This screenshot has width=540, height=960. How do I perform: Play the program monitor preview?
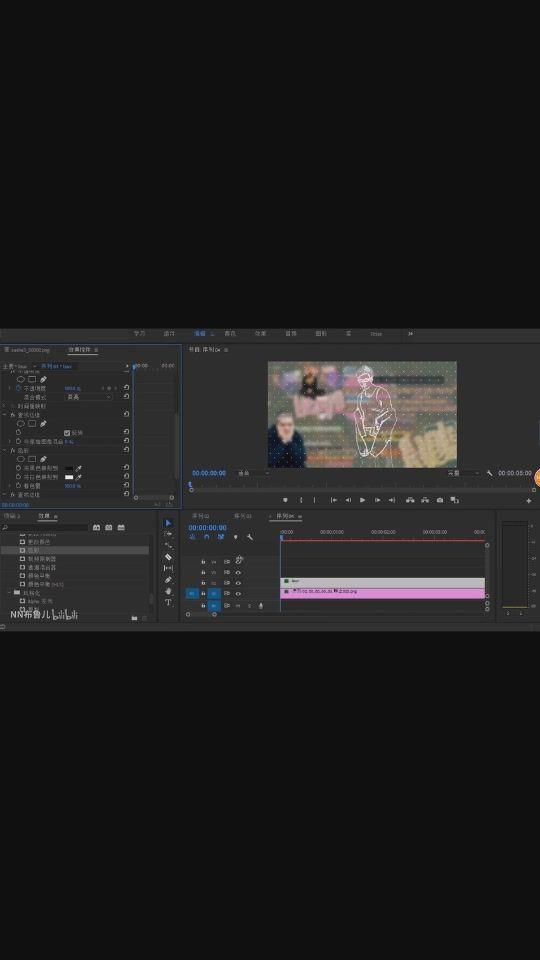point(362,500)
